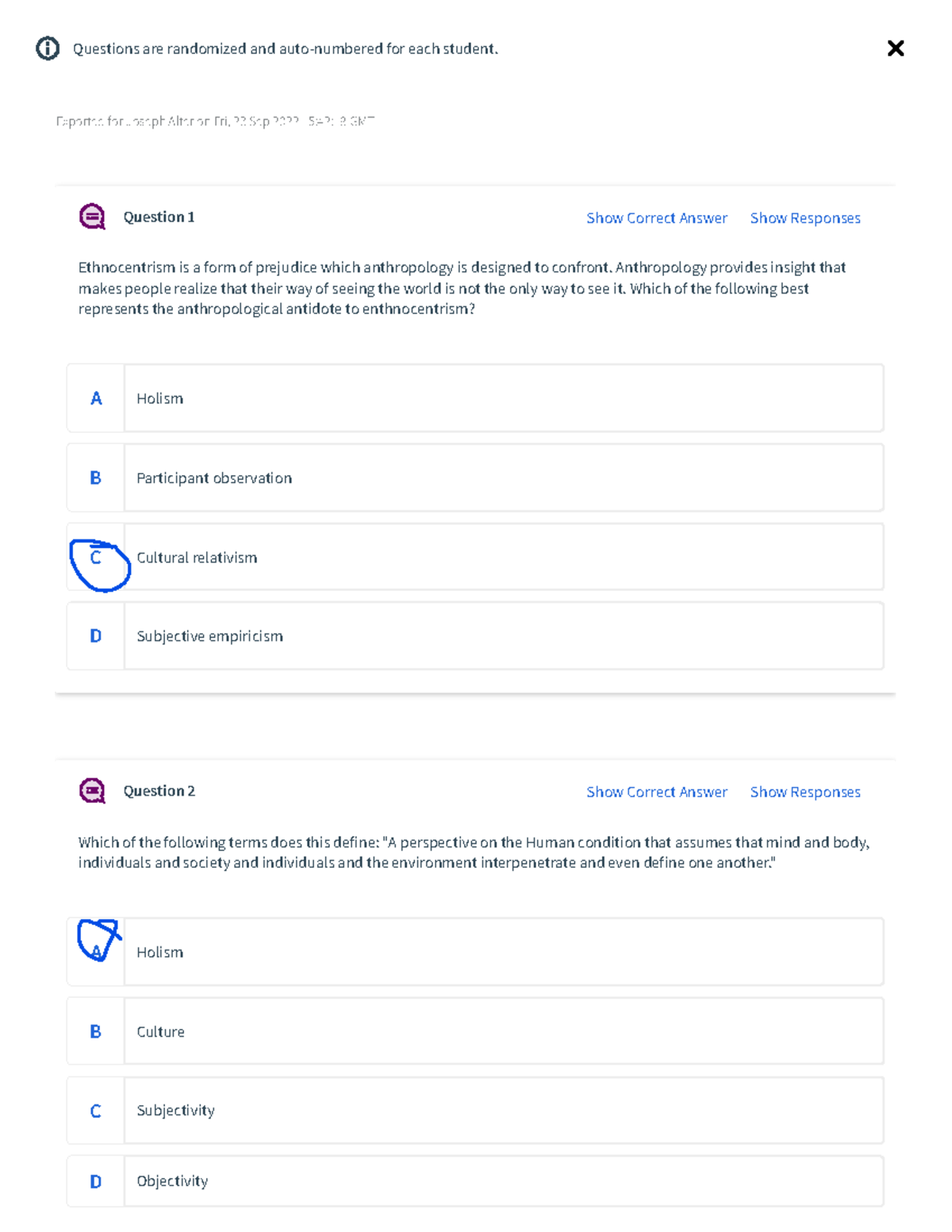Show Correct Answer for Question 2
952x1232 pixels.
pos(657,792)
